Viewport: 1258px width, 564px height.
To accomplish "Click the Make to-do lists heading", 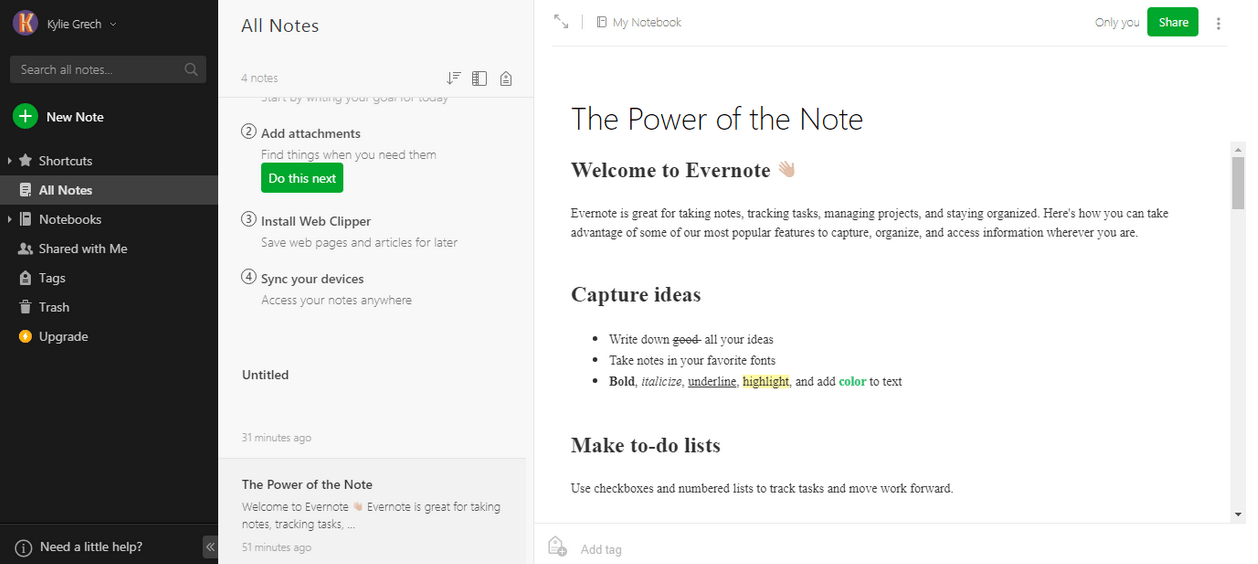I will pyautogui.click(x=646, y=445).
